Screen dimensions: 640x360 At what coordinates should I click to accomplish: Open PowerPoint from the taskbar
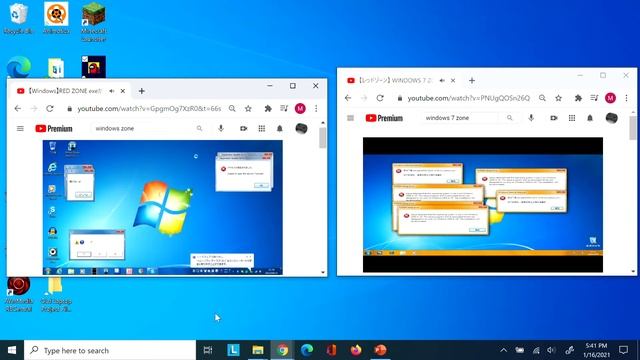tap(380, 350)
